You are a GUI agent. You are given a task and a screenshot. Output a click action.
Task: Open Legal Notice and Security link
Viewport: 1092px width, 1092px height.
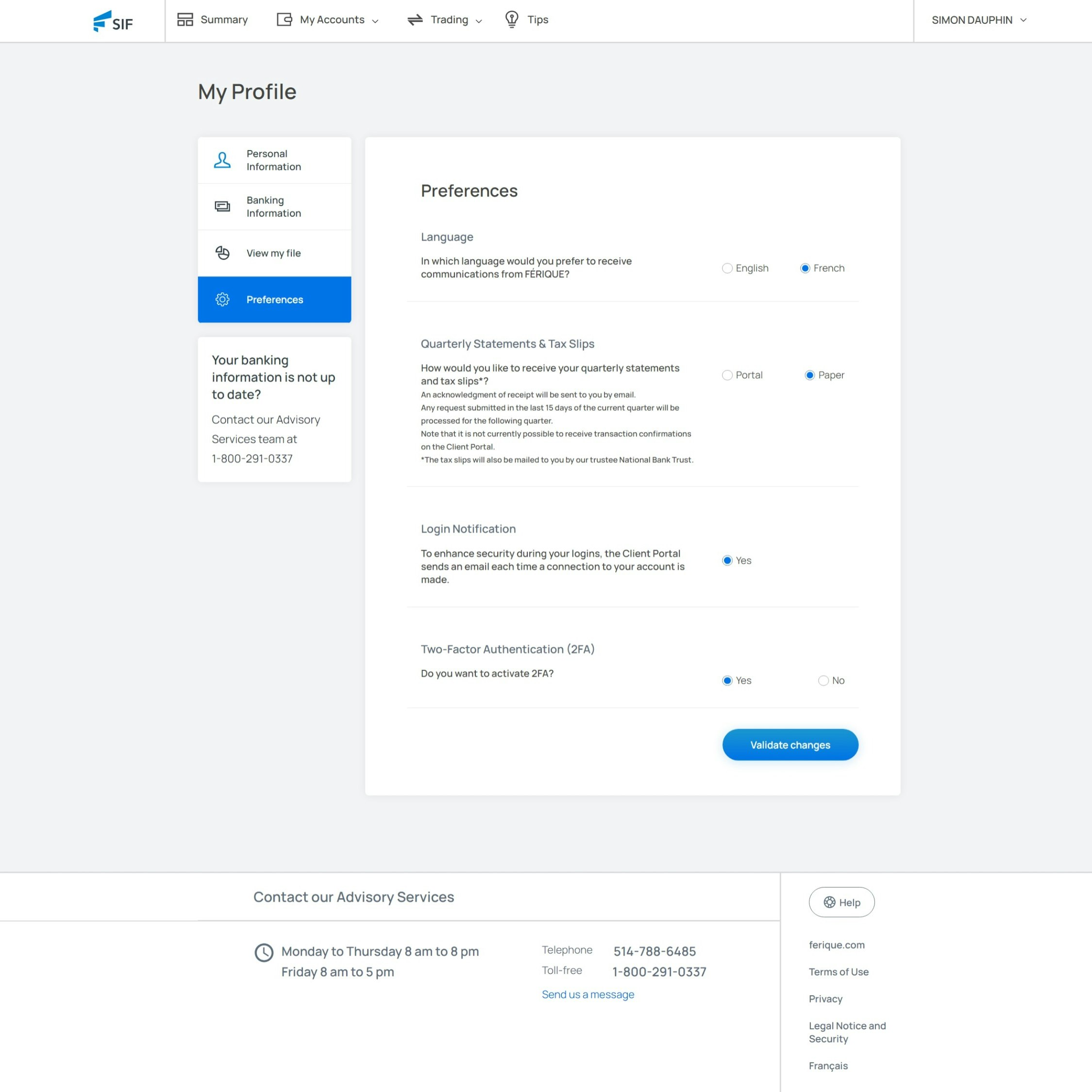click(x=847, y=1032)
